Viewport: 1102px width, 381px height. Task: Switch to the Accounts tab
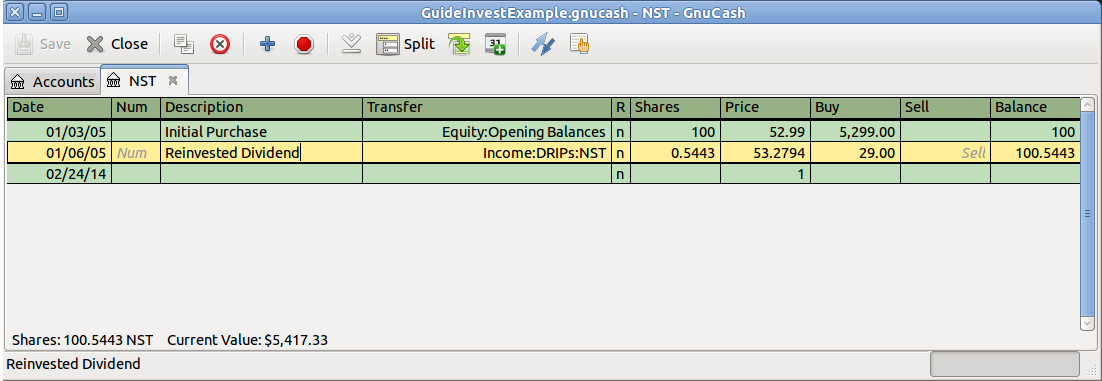(53, 82)
